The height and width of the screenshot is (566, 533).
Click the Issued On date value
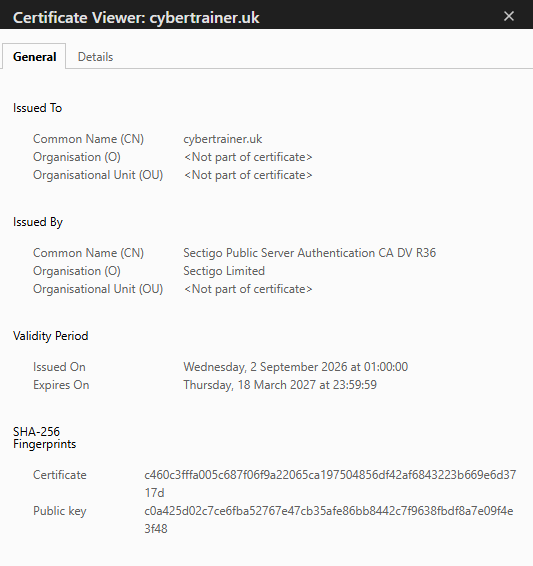pyautogui.click(x=296, y=367)
